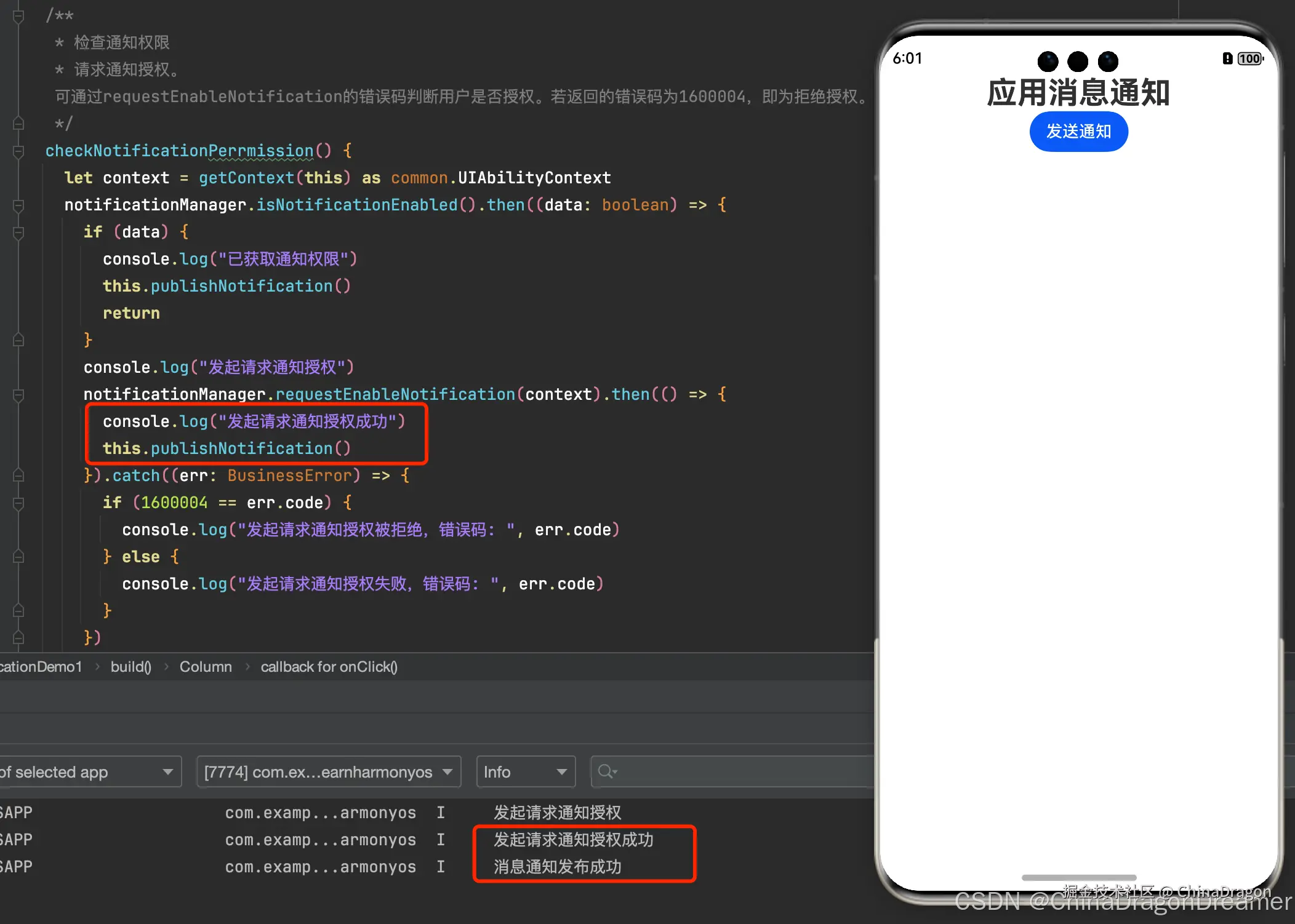
Task: Select the 消息通知发布成功 log line
Action: [557, 867]
